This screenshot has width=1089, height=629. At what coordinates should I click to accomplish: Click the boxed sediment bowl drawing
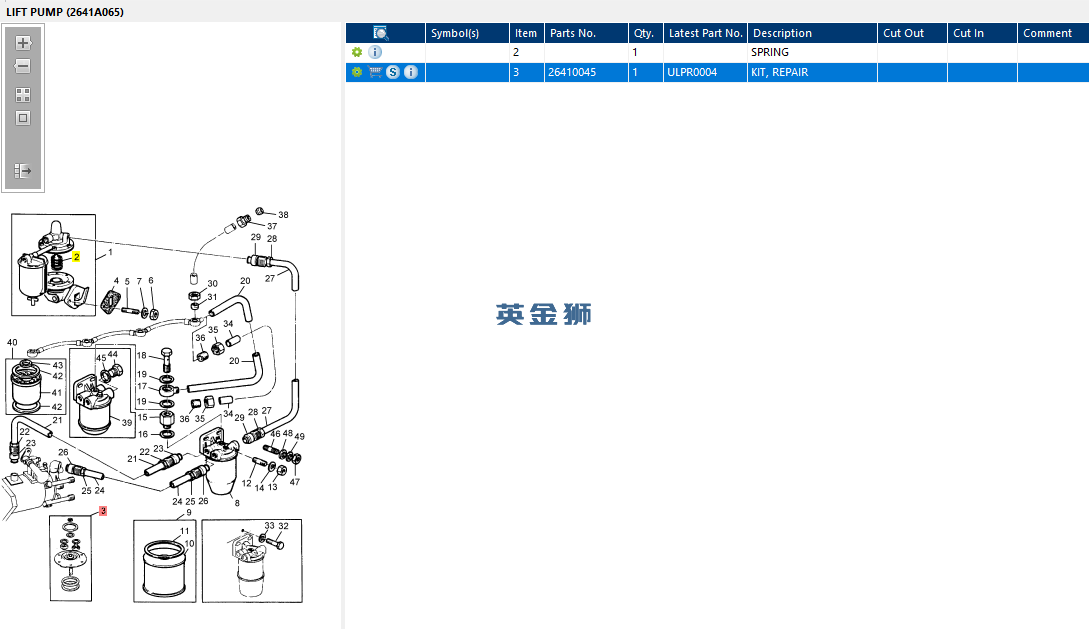pyautogui.click(x=165, y=561)
